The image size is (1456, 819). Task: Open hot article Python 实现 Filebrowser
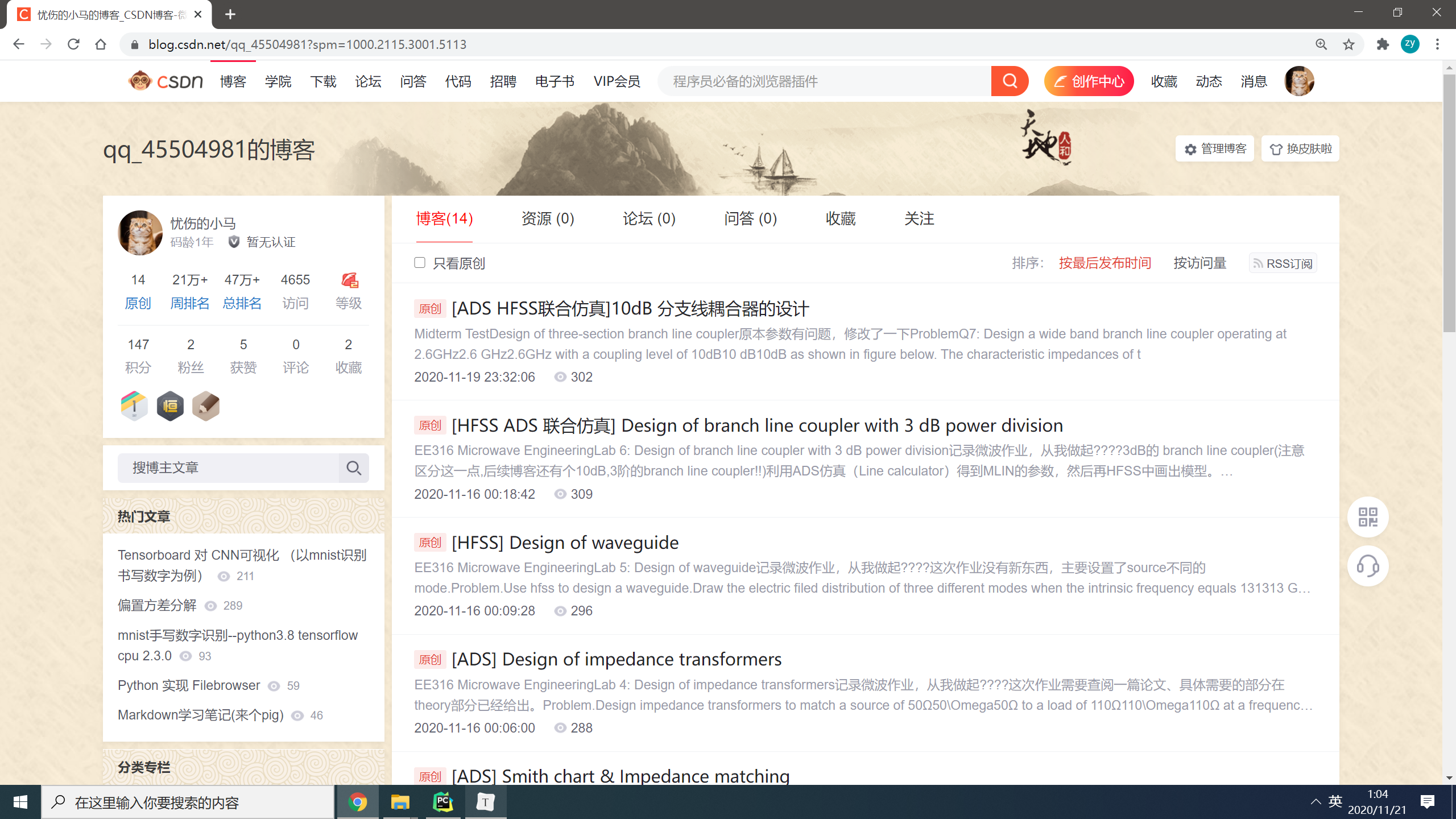(x=189, y=685)
